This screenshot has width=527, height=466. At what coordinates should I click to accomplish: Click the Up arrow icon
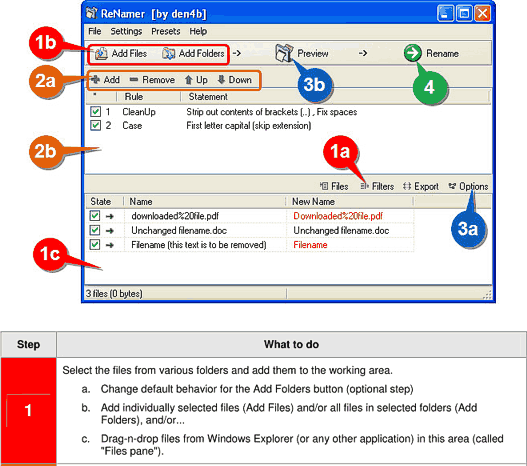point(189,80)
